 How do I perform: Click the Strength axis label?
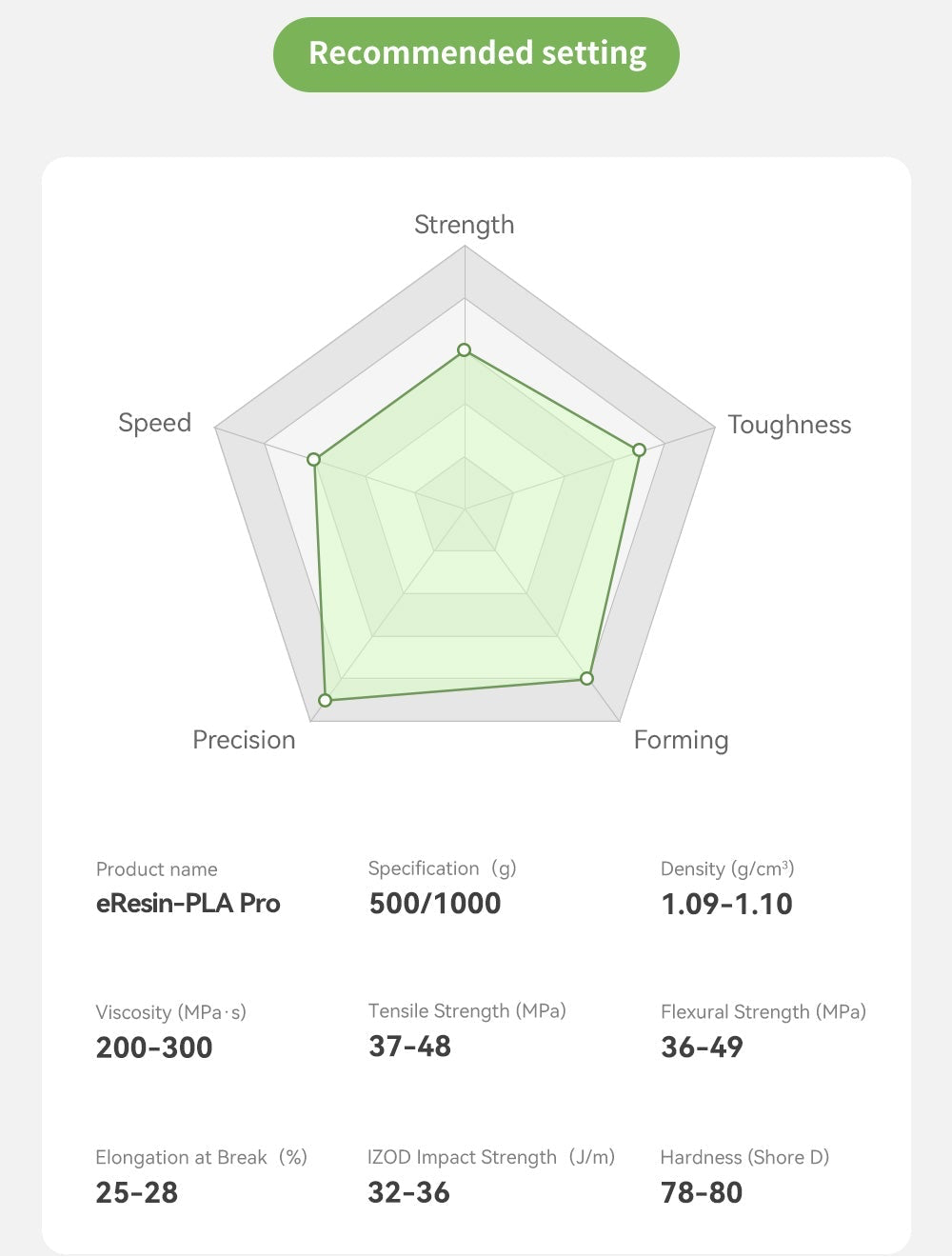pyautogui.click(x=464, y=225)
